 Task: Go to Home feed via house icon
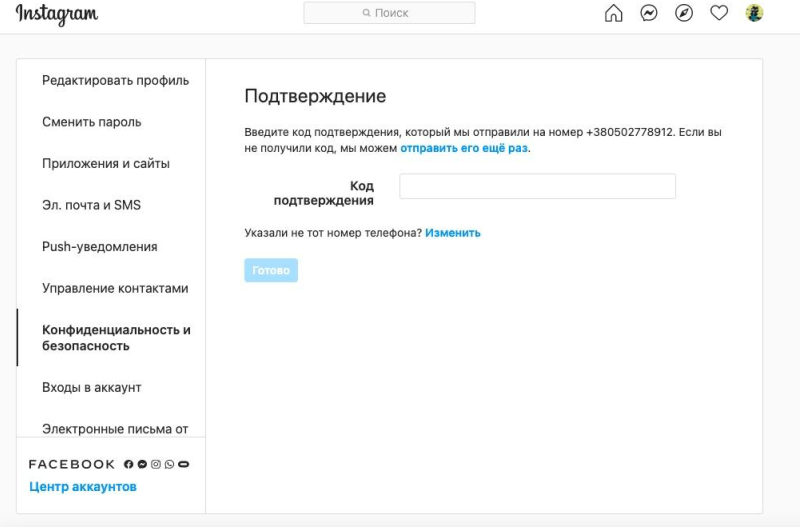click(x=613, y=13)
